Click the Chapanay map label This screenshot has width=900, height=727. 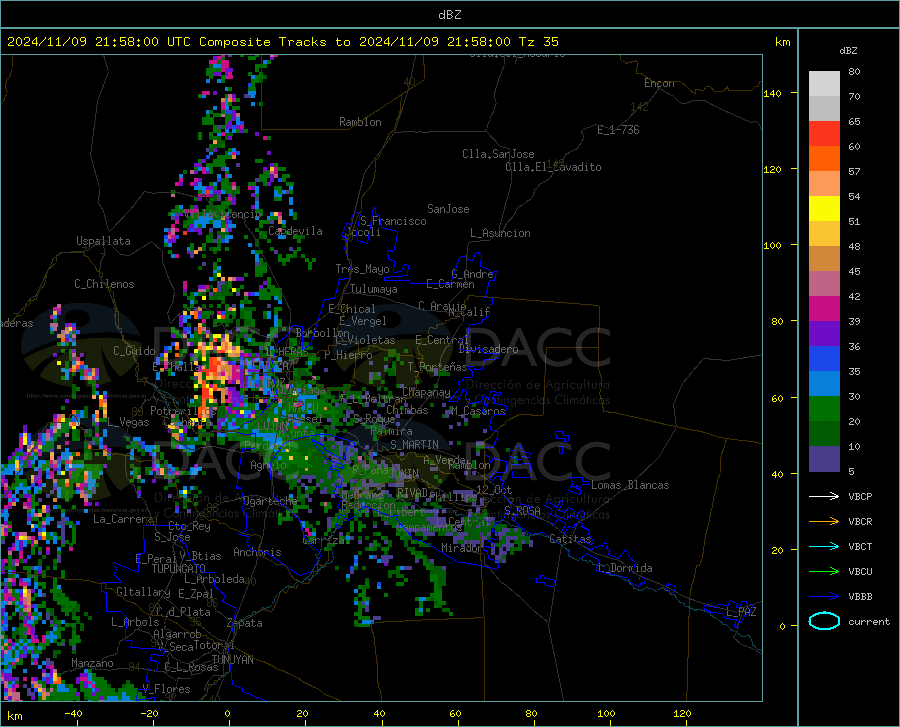(x=426, y=392)
